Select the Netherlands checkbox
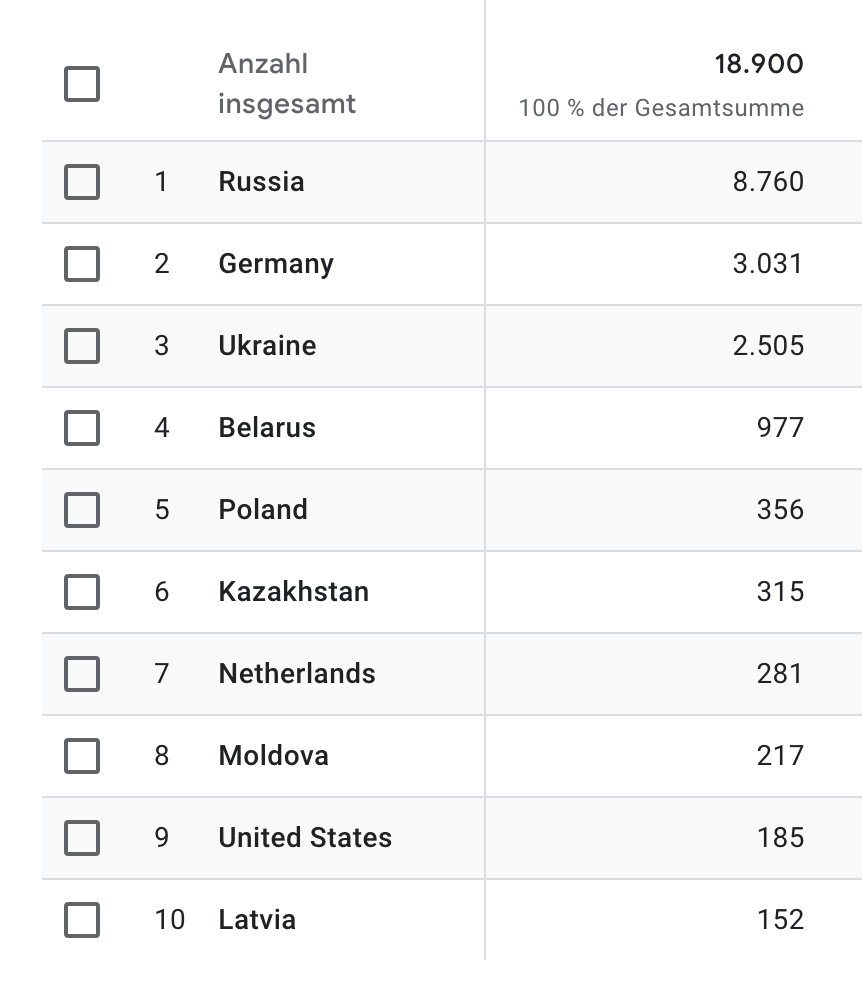This screenshot has width=862, height=1000. pyautogui.click(x=82, y=674)
